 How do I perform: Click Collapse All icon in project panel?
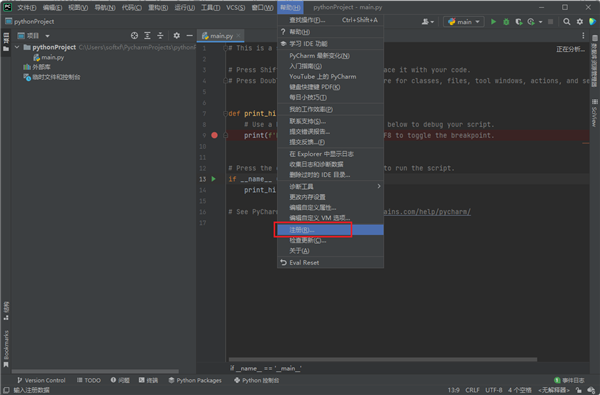pyautogui.click(x=160, y=36)
